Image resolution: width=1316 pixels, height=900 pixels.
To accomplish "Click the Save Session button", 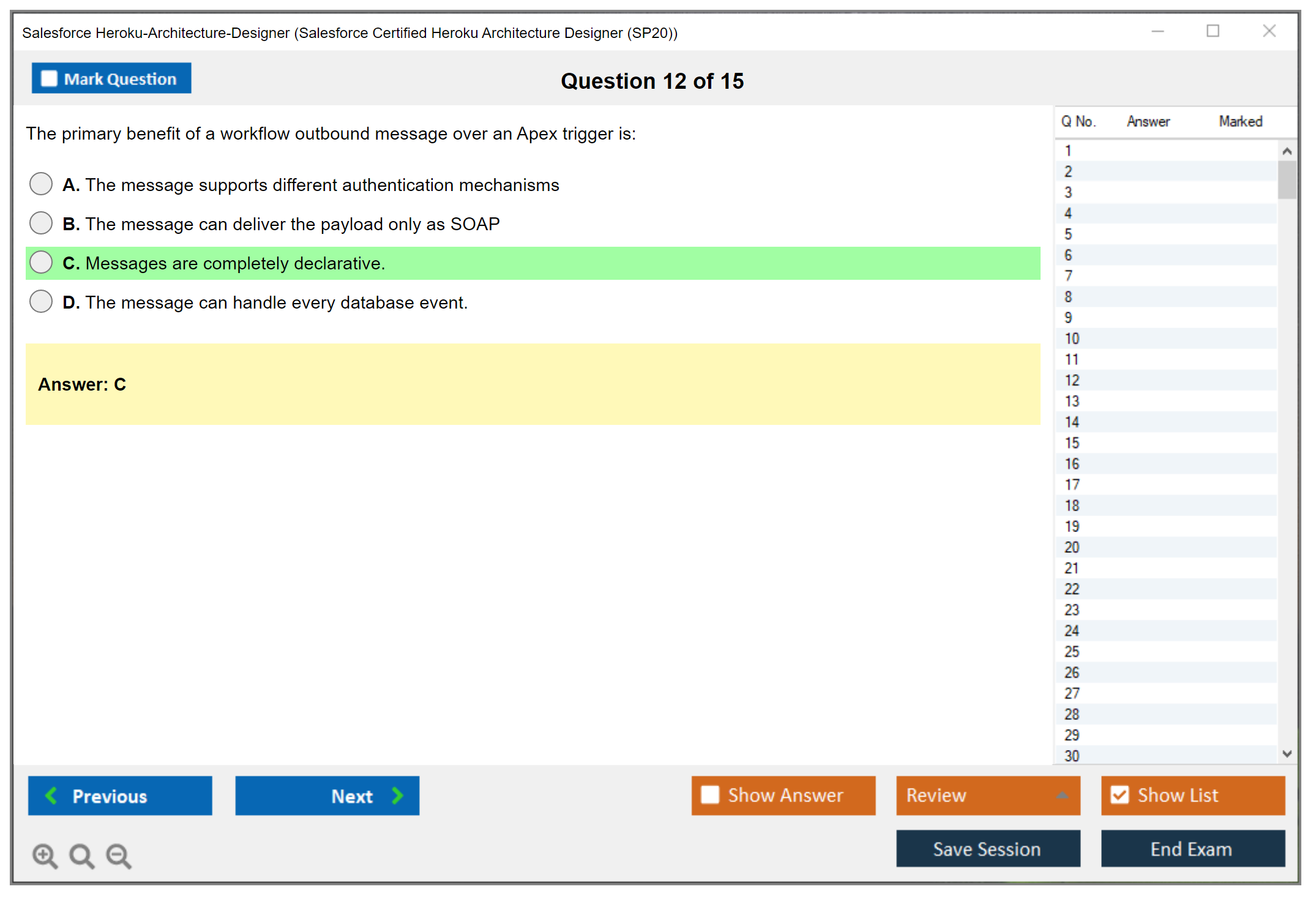I will 987,849.
